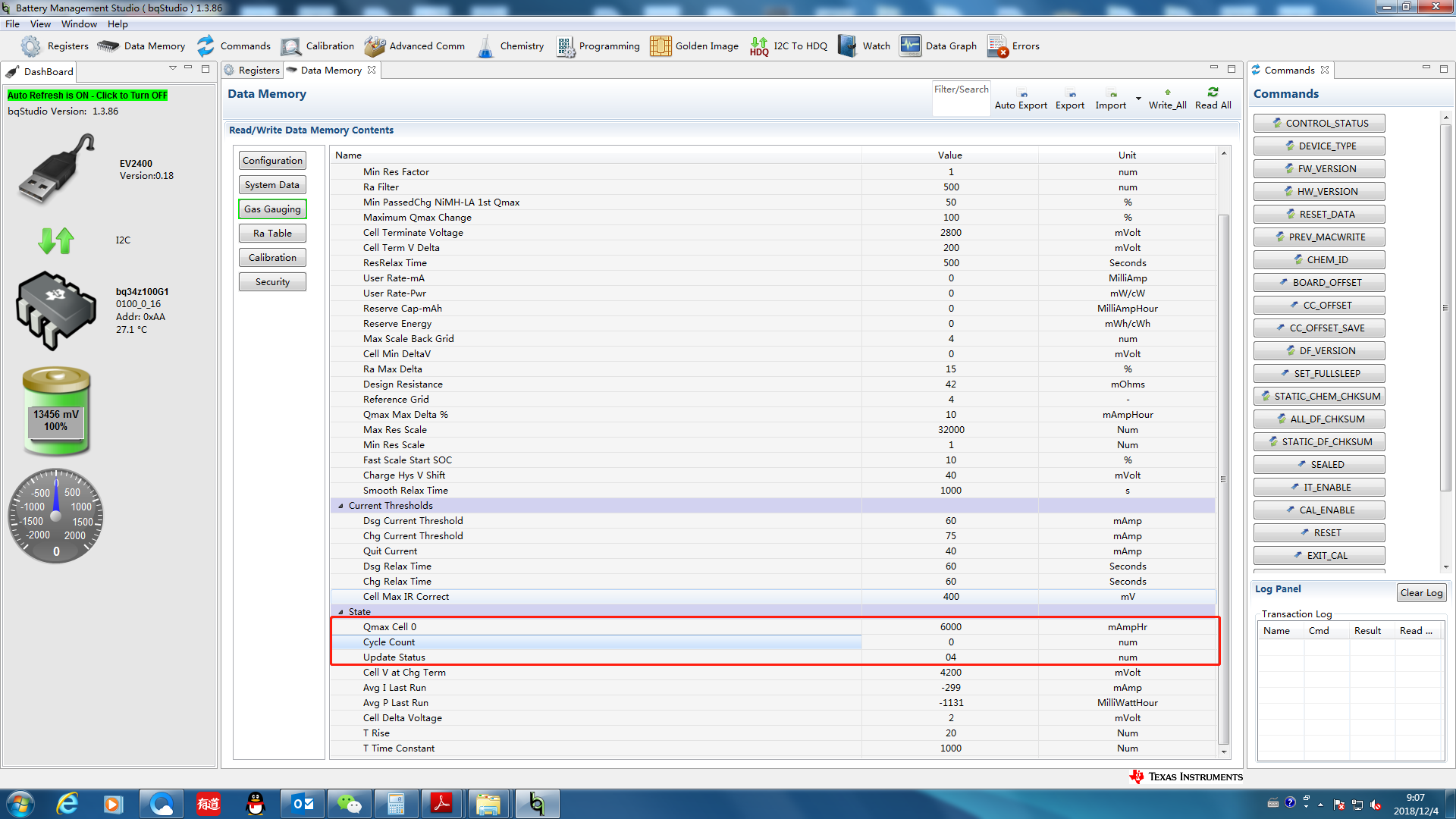This screenshot has height=819, width=1456.
Task: Open the Watch toolbar icon
Action: (846, 46)
